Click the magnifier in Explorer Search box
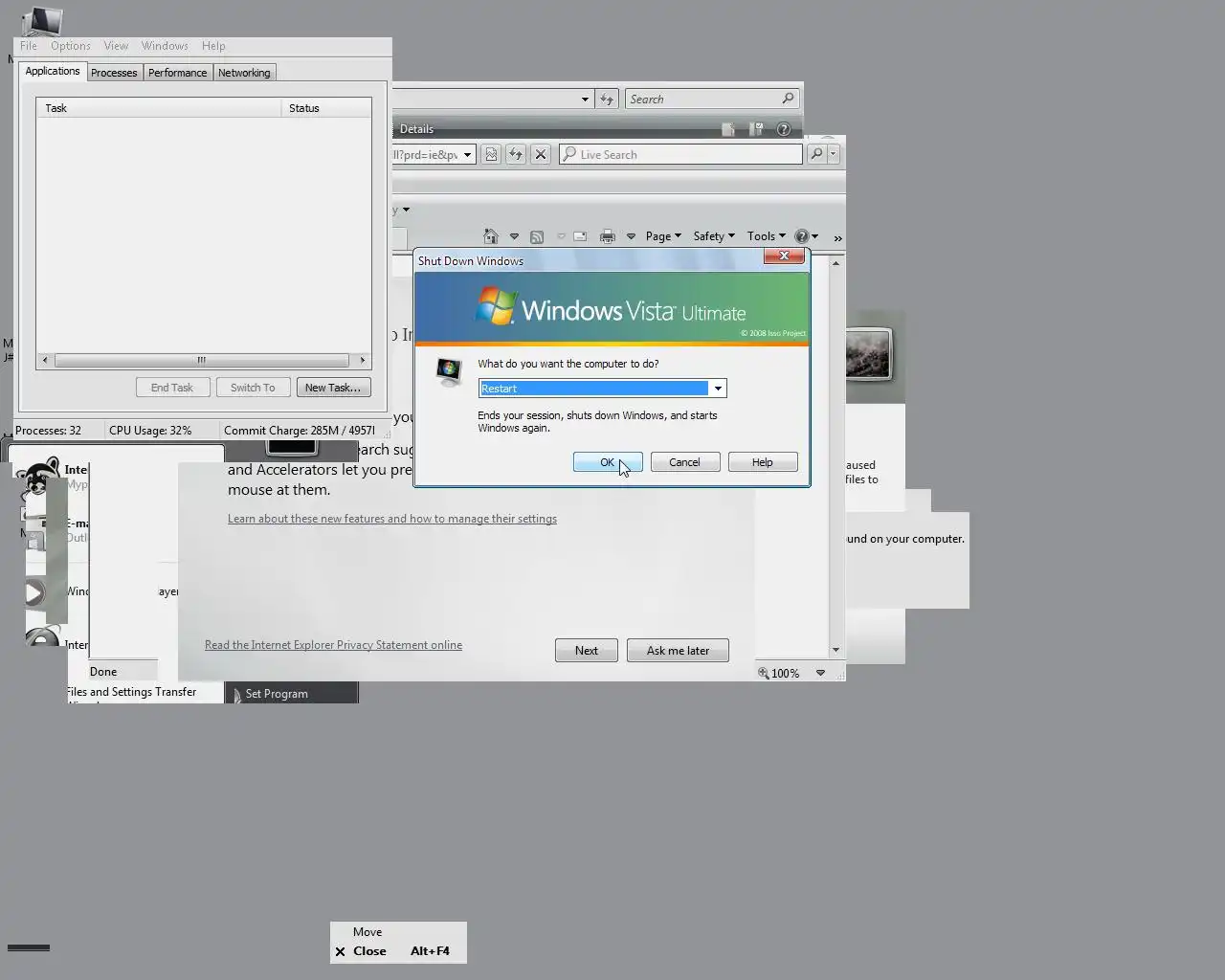 (x=788, y=99)
